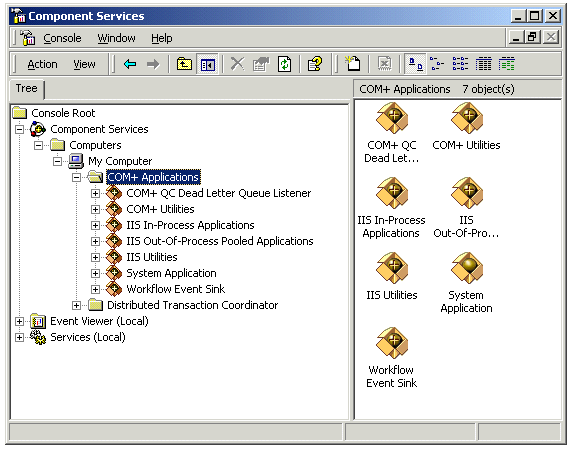Expand the IIS Utilities tree node
This screenshot has width=574, height=454.
pyautogui.click(x=96, y=257)
